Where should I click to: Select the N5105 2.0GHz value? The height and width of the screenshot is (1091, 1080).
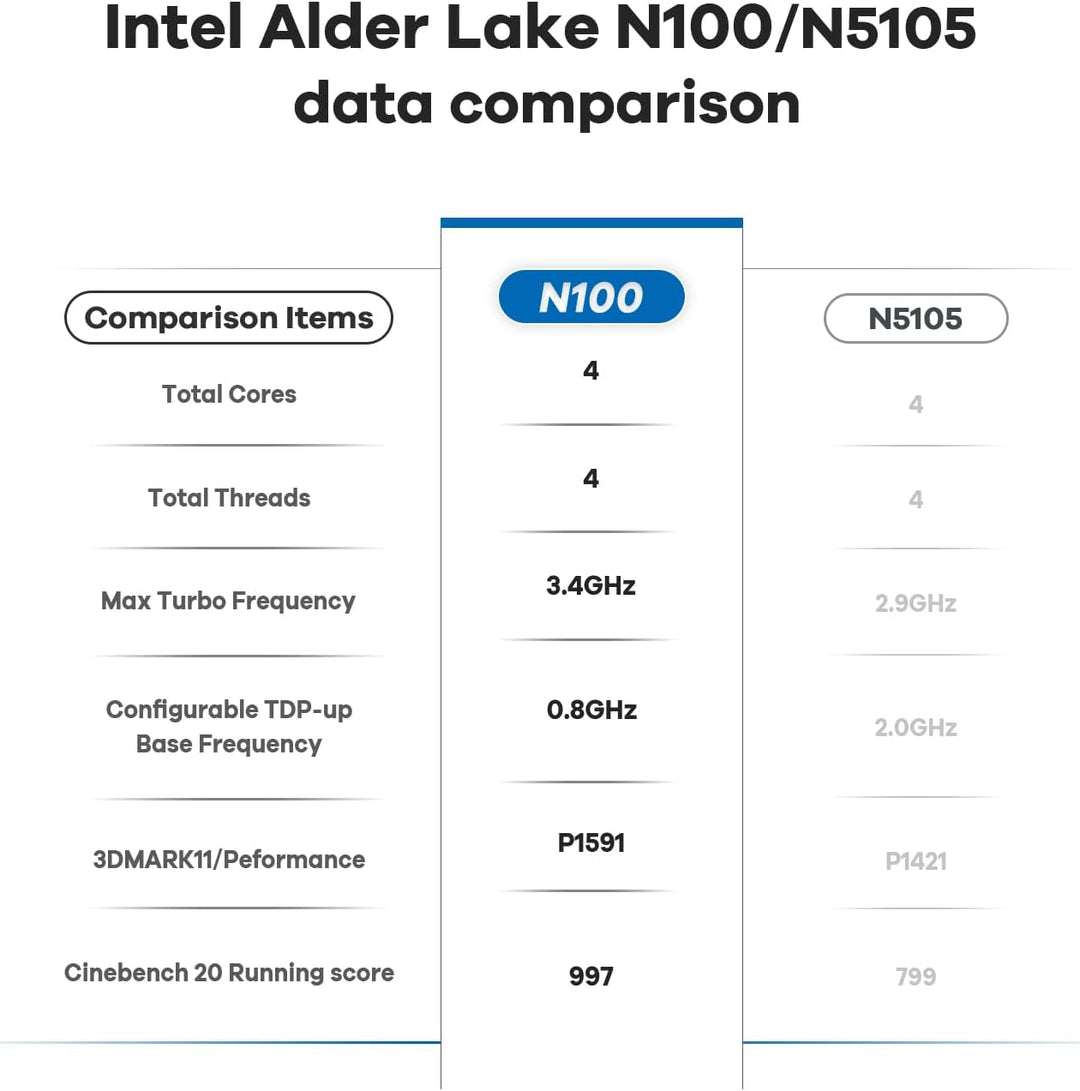pyautogui.click(x=916, y=728)
